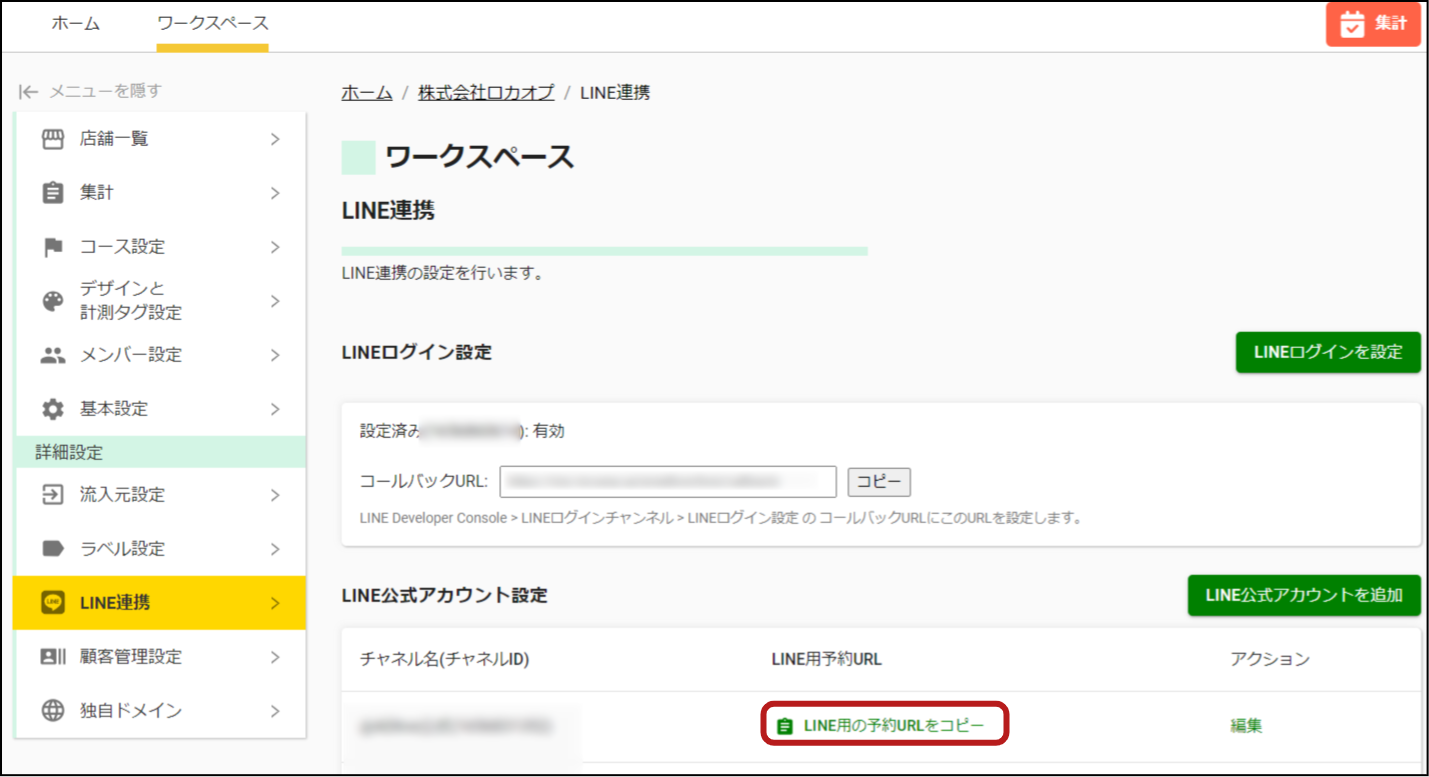Click the LINE公式アカウントを追加 button

(x=1304, y=595)
